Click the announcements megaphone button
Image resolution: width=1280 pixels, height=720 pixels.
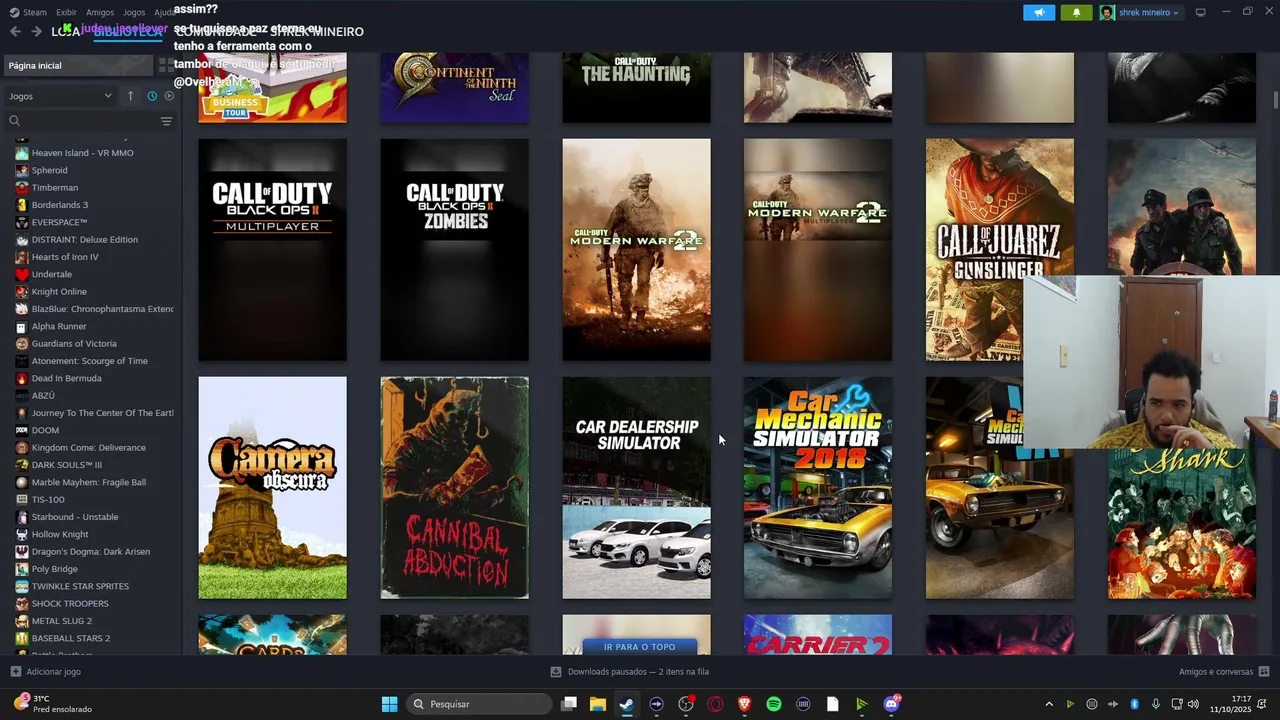pos(1039,12)
